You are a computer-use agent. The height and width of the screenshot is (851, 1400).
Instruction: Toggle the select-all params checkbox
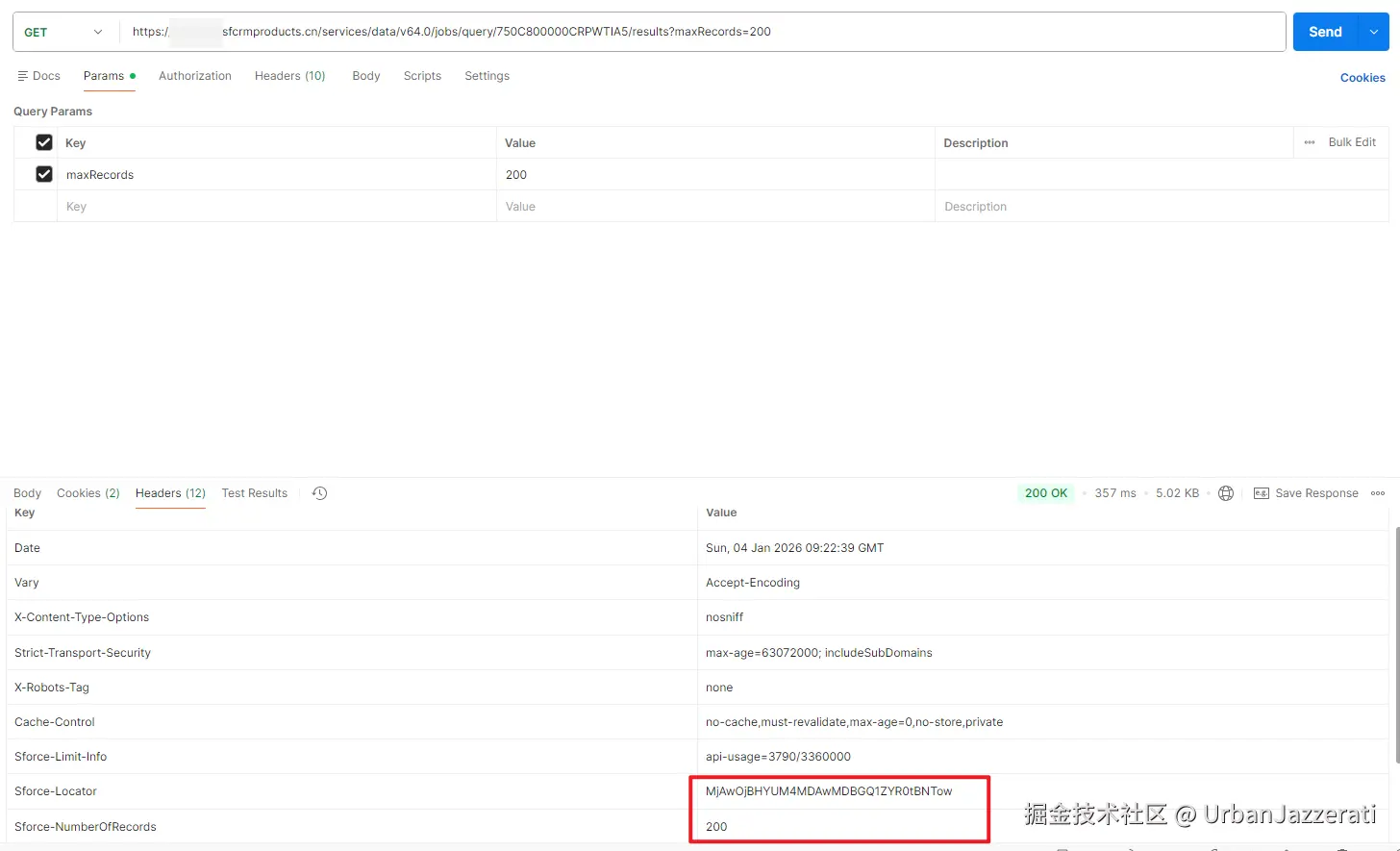tap(44, 142)
